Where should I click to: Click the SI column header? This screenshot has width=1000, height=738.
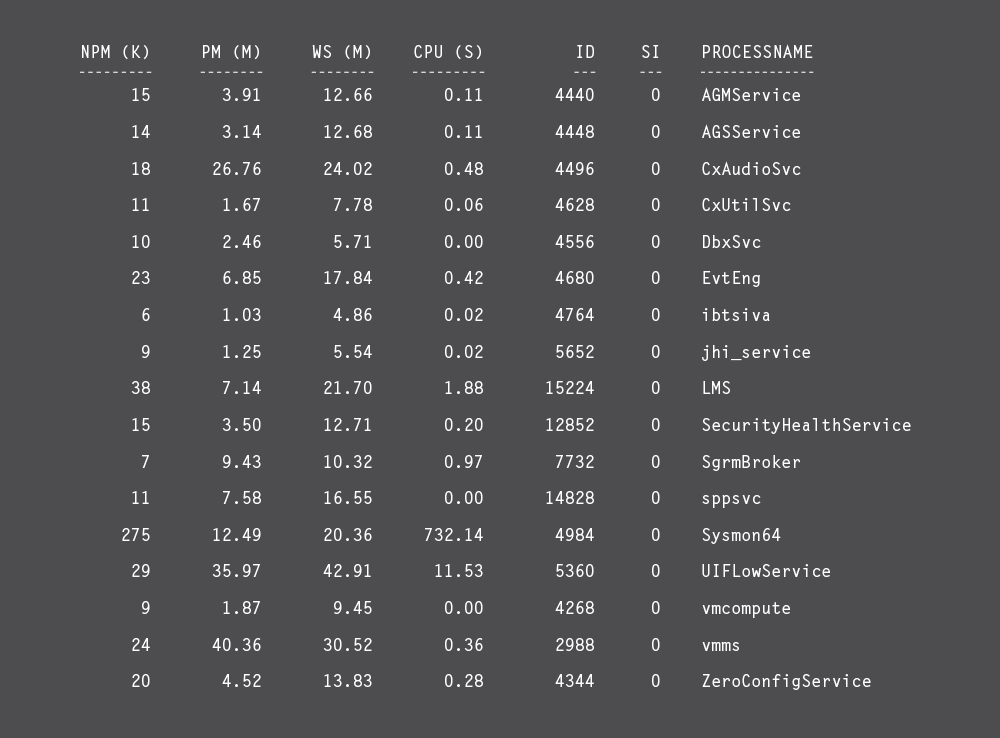pyautogui.click(x=650, y=52)
